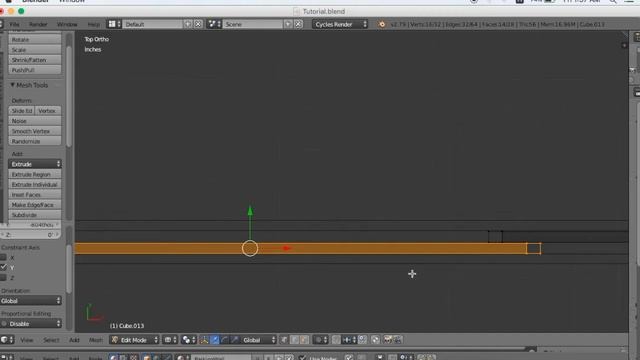This screenshot has width=640, height=360.
Task: Open the File menu
Action: pyautogui.click(x=15, y=24)
